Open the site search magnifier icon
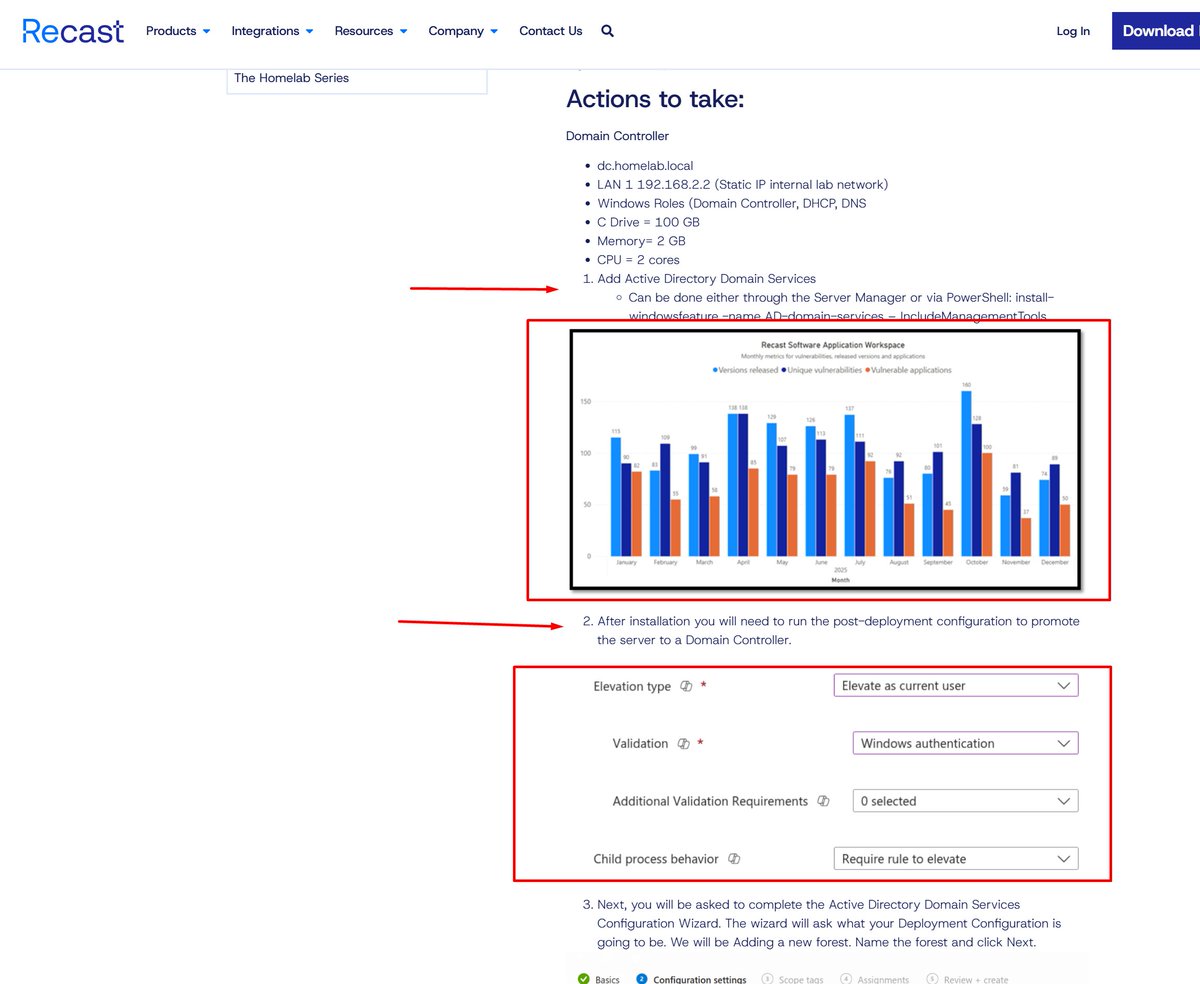1200x984 pixels. click(x=607, y=31)
